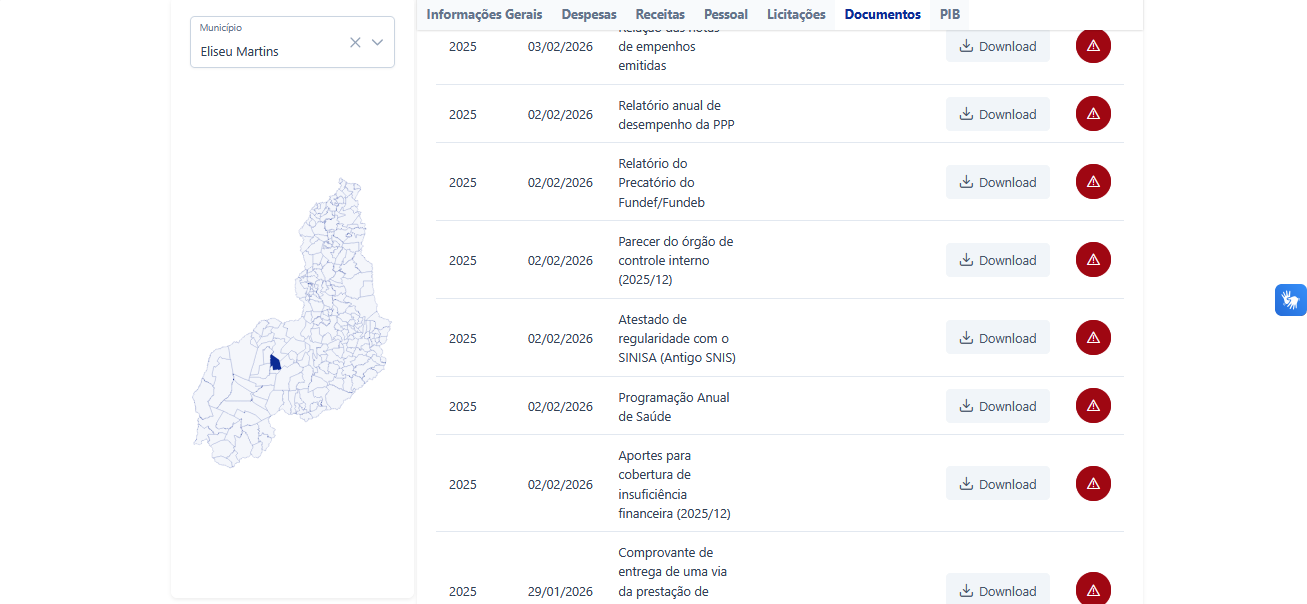Click warning icon for Programação Anual de Saúde
1307x604 pixels.
click(1093, 406)
